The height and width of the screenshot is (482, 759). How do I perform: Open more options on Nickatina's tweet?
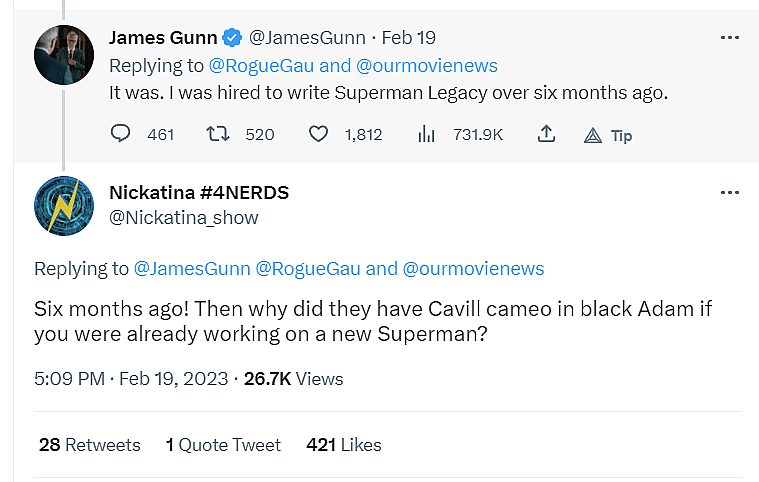[730, 191]
